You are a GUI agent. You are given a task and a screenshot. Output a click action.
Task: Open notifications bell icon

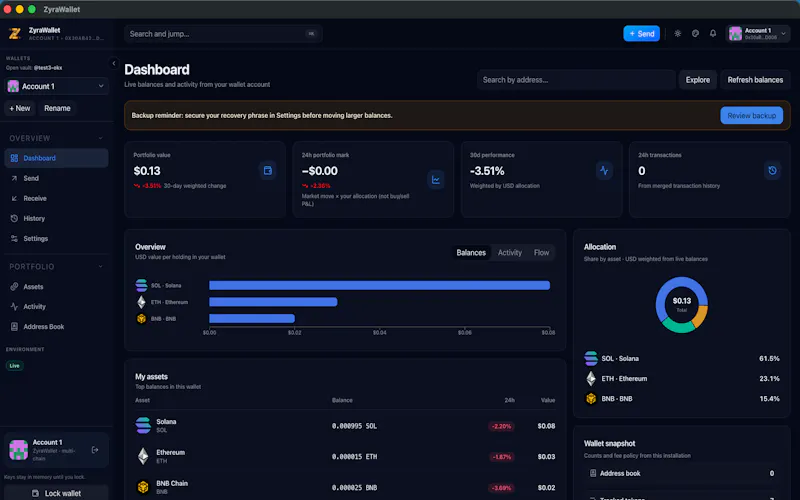(713, 34)
